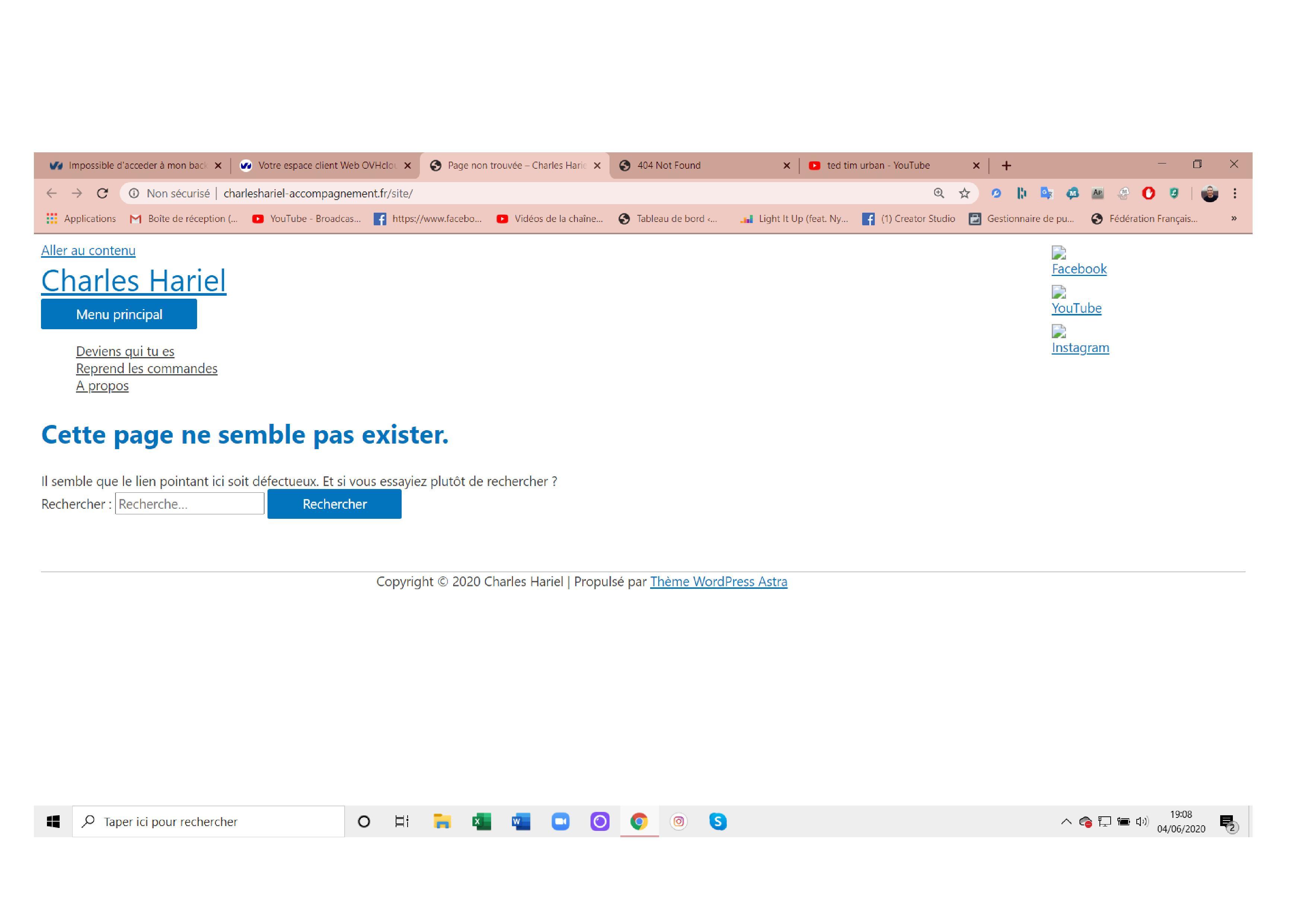This screenshot has height=924, width=1307.
Task: Open Zoom from the Windows taskbar
Action: point(560,821)
